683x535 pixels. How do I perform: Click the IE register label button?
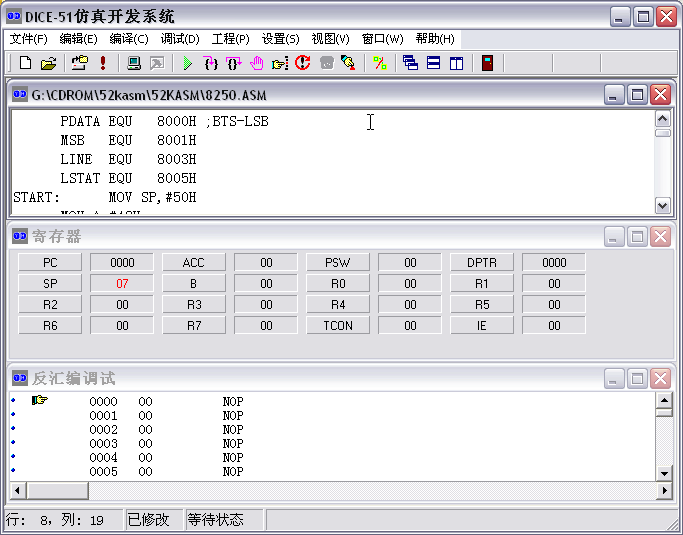coord(482,326)
